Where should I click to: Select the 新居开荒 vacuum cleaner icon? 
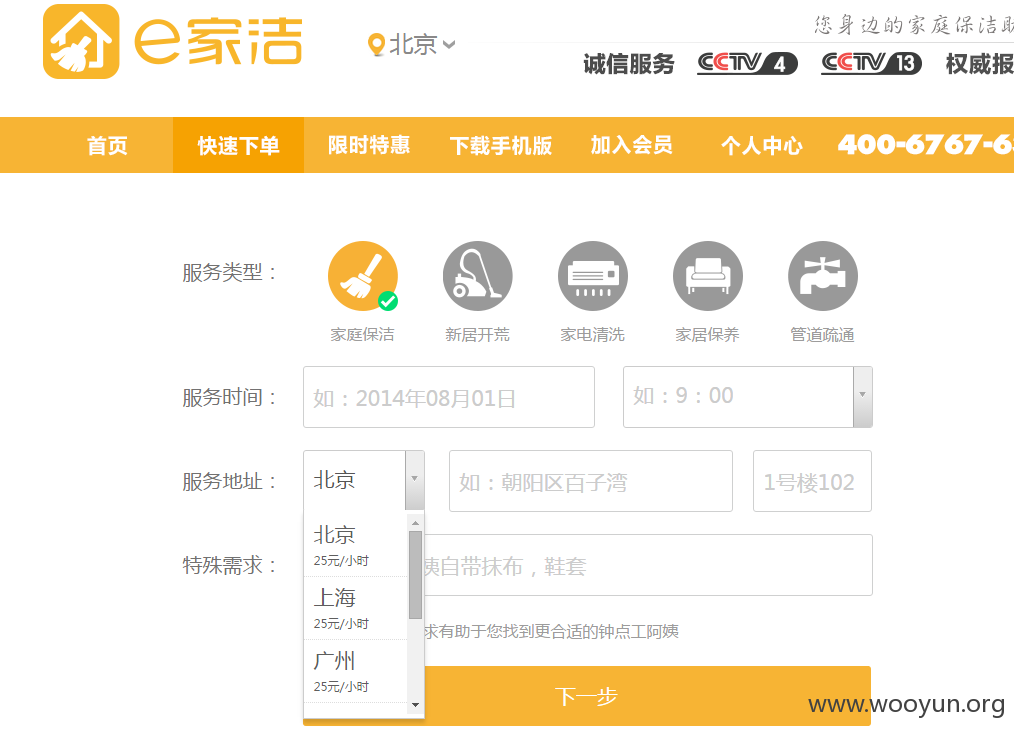point(478,276)
